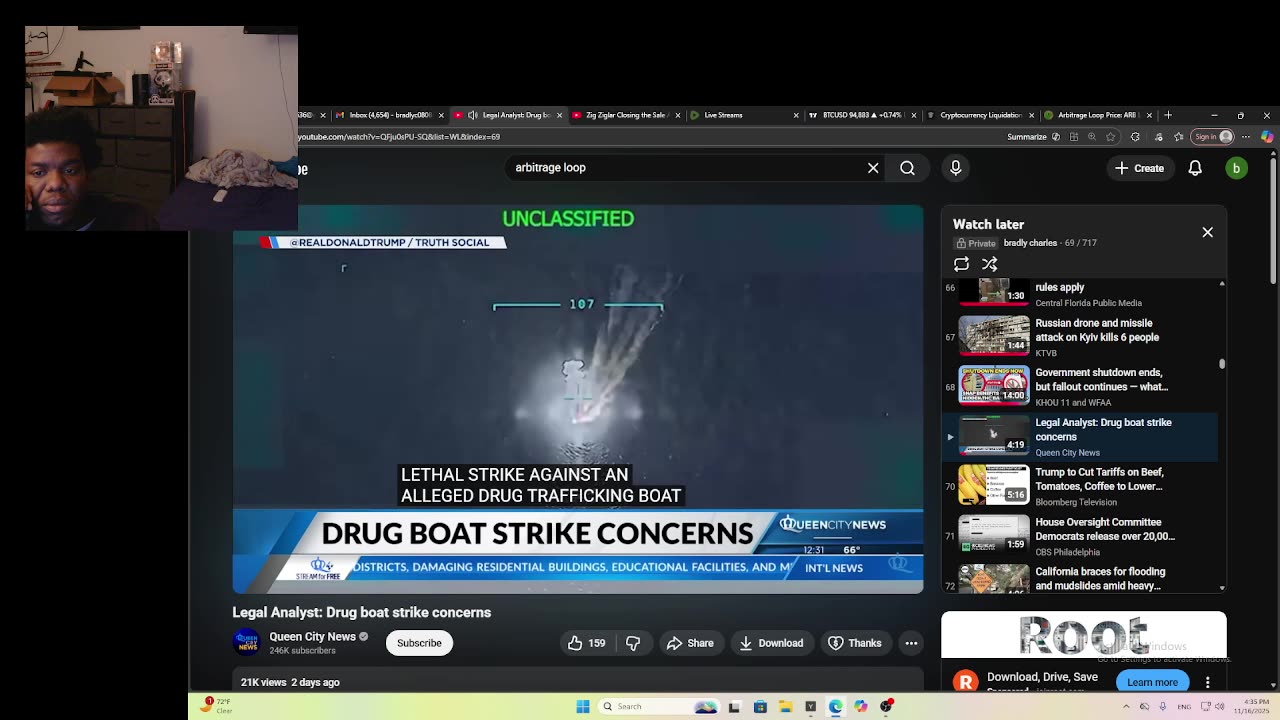
Task: Click the weather widget showing 72°F
Action: point(216,705)
